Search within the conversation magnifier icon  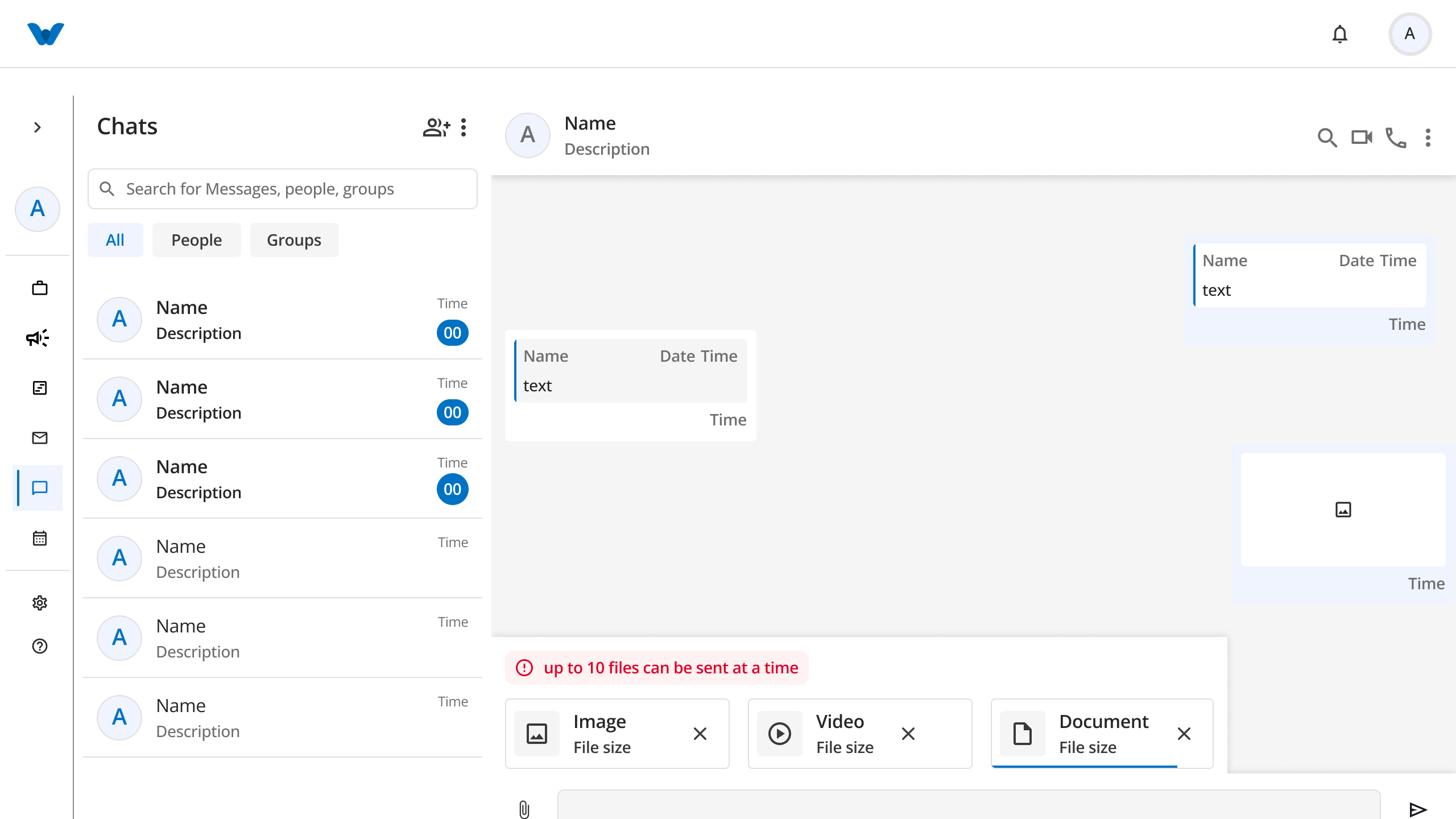[1327, 138]
